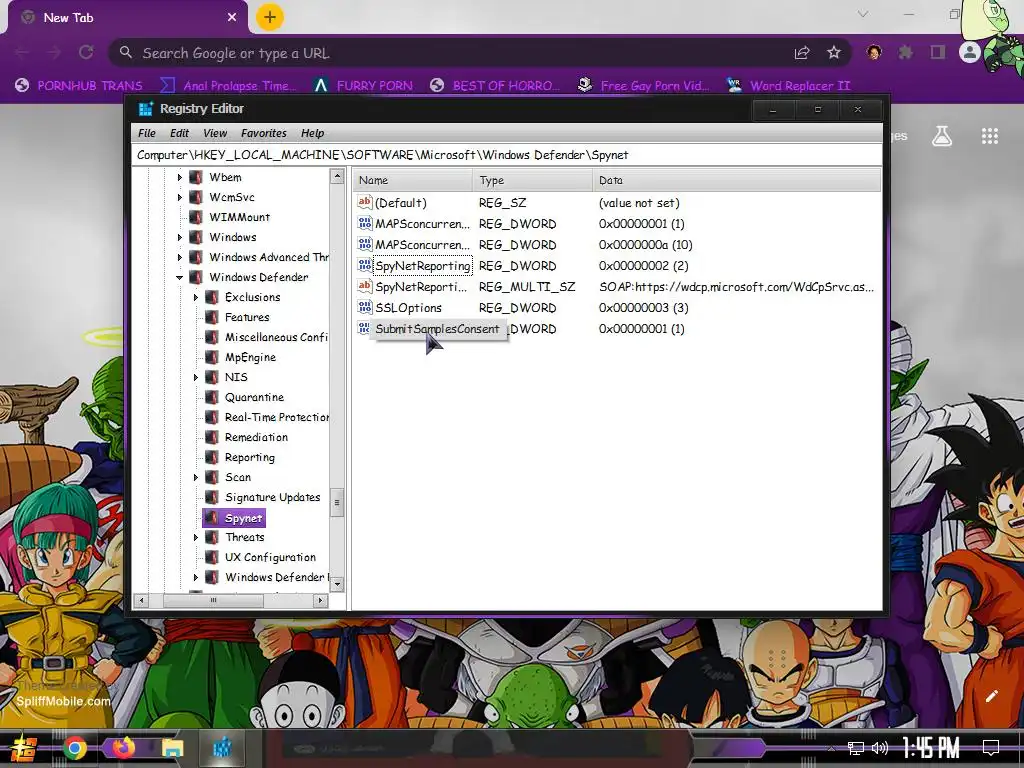The width and height of the screenshot is (1024, 768).
Task: Expand the Windows Advanced Threat key
Action: point(180,257)
